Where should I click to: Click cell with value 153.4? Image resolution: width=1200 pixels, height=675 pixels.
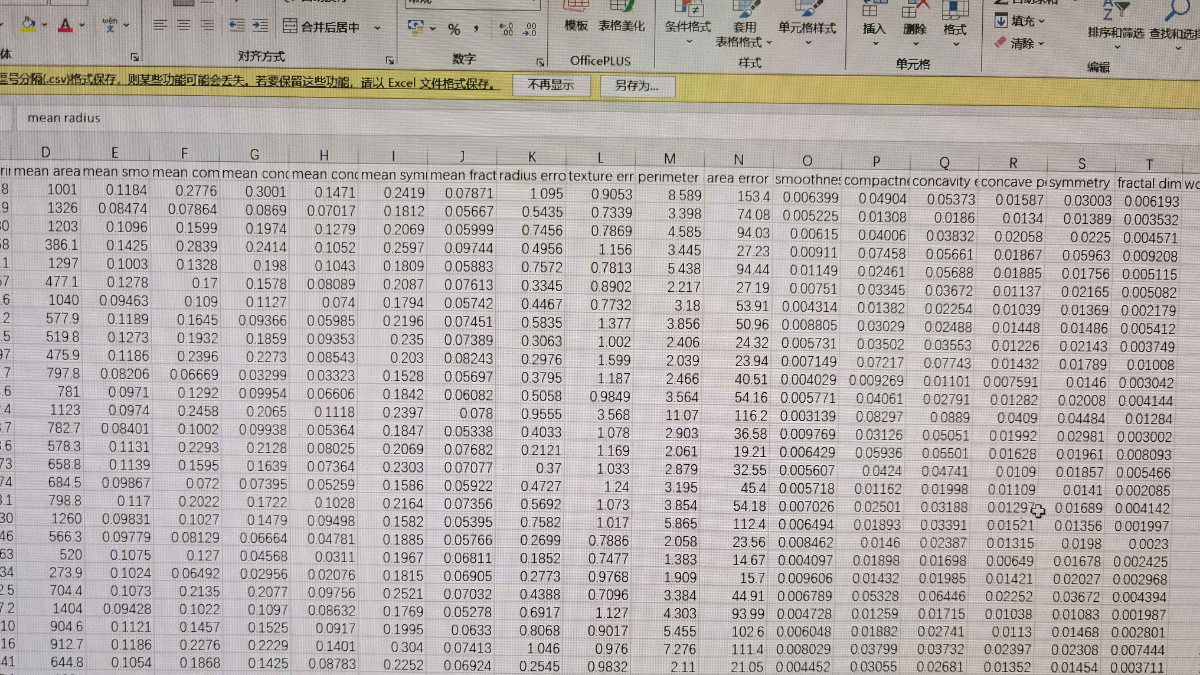point(738,196)
